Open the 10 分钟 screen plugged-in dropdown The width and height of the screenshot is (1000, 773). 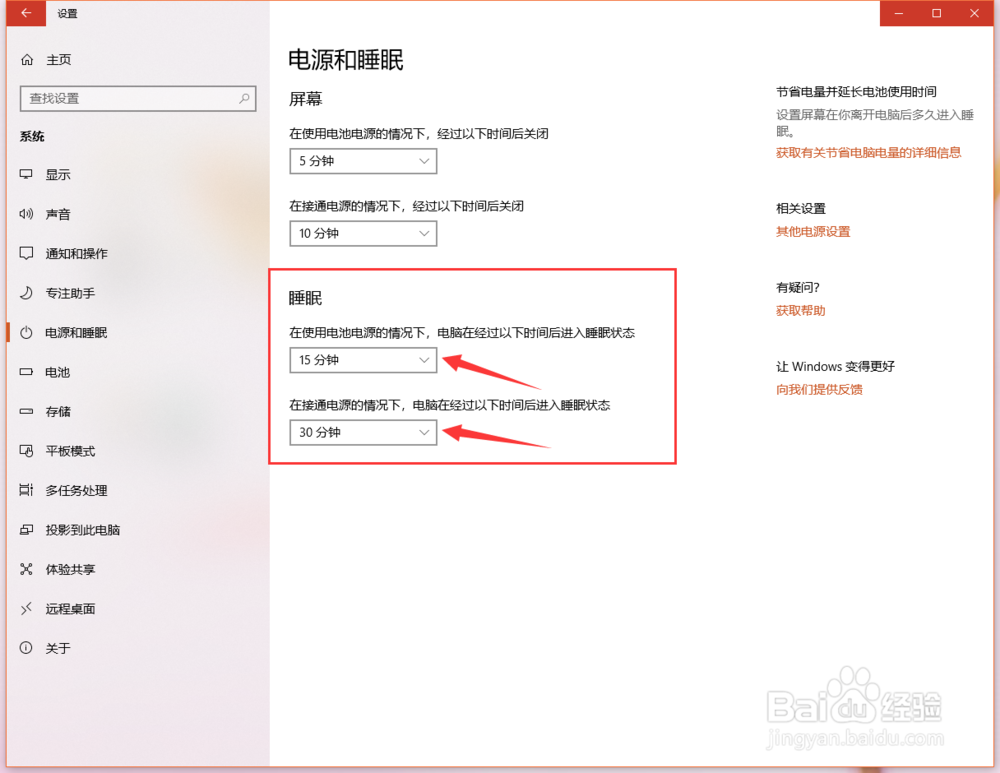pyautogui.click(x=363, y=233)
